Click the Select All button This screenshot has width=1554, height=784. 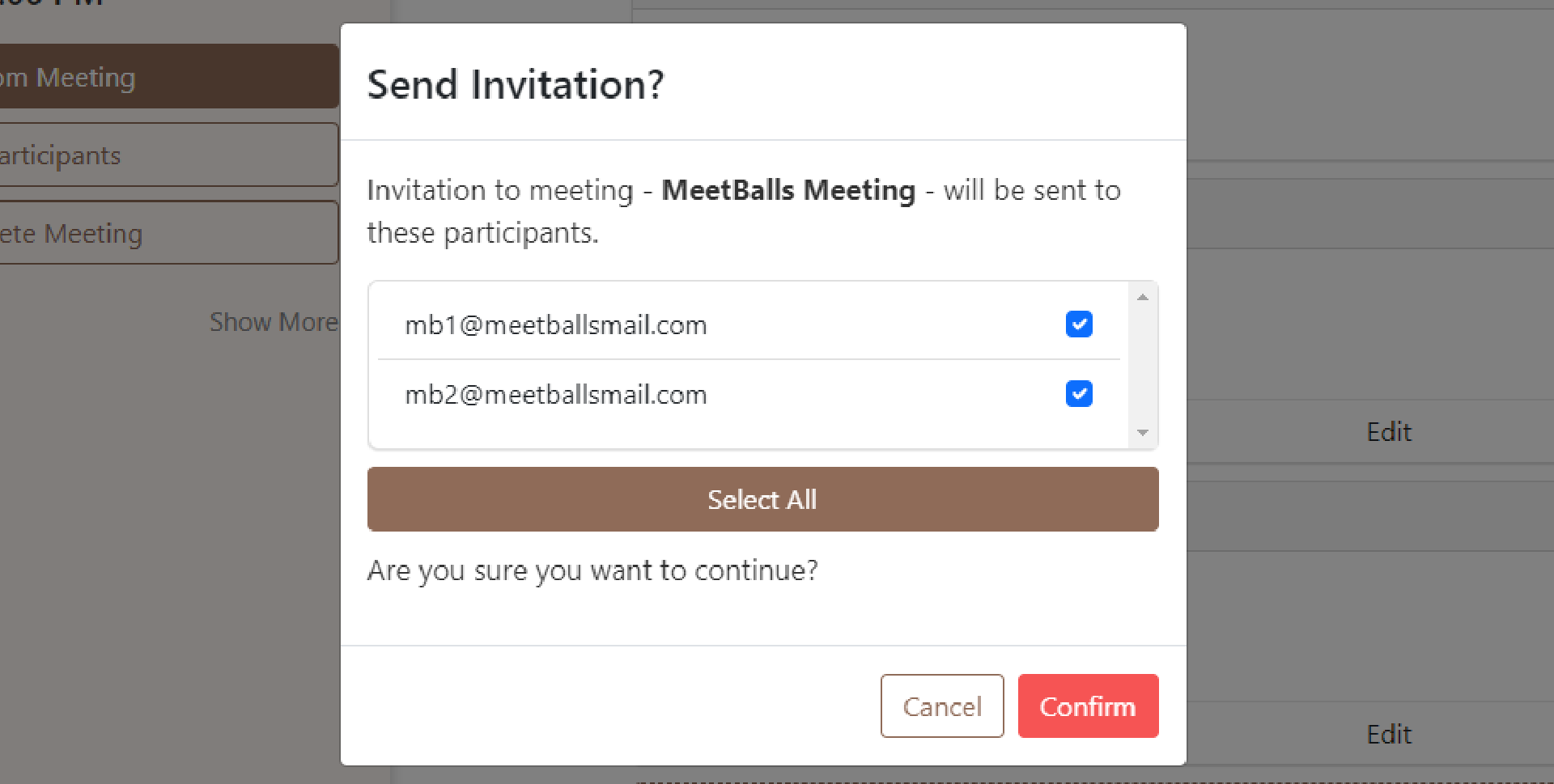pos(762,499)
